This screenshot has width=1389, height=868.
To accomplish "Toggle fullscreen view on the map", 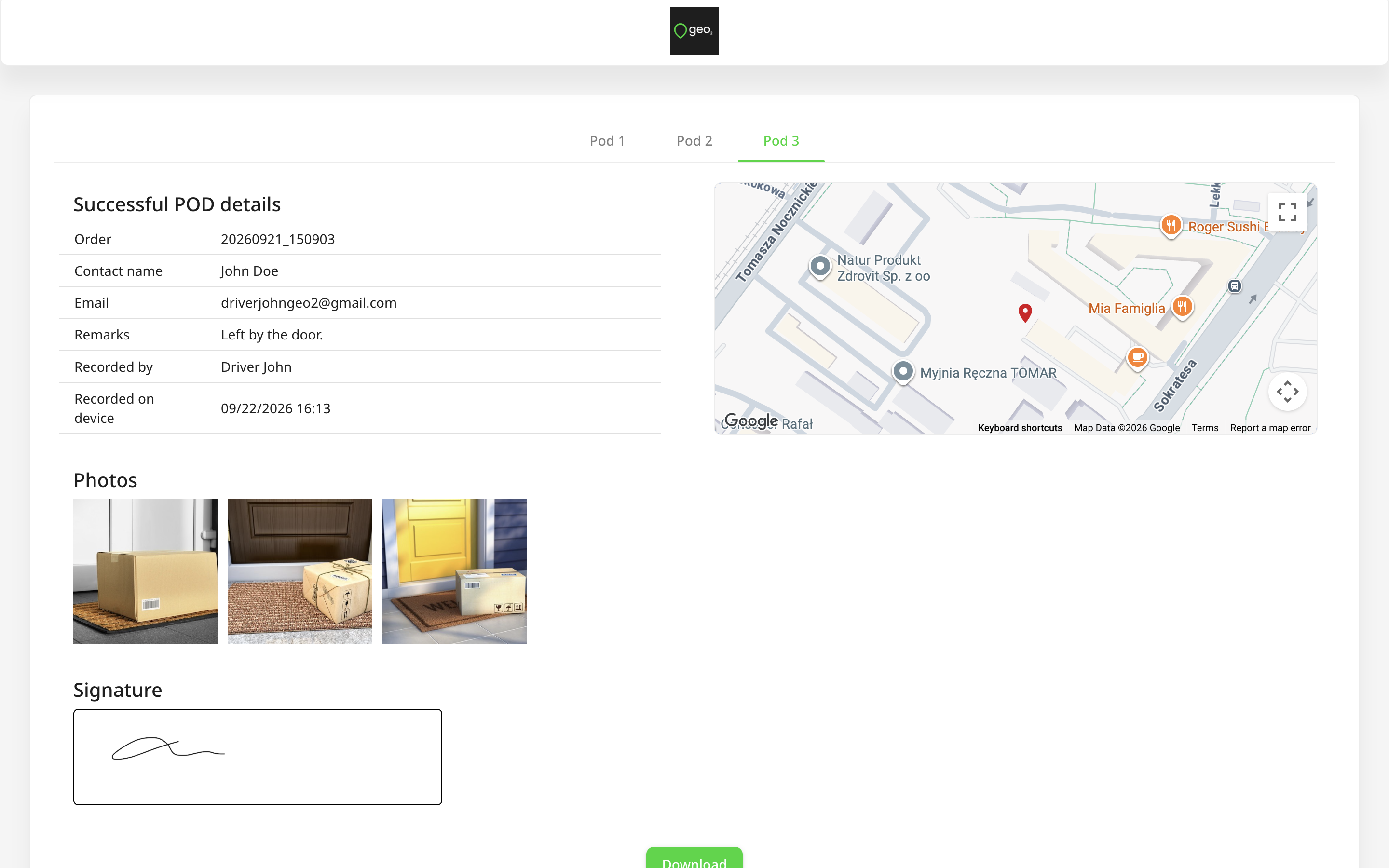I will point(1287,212).
